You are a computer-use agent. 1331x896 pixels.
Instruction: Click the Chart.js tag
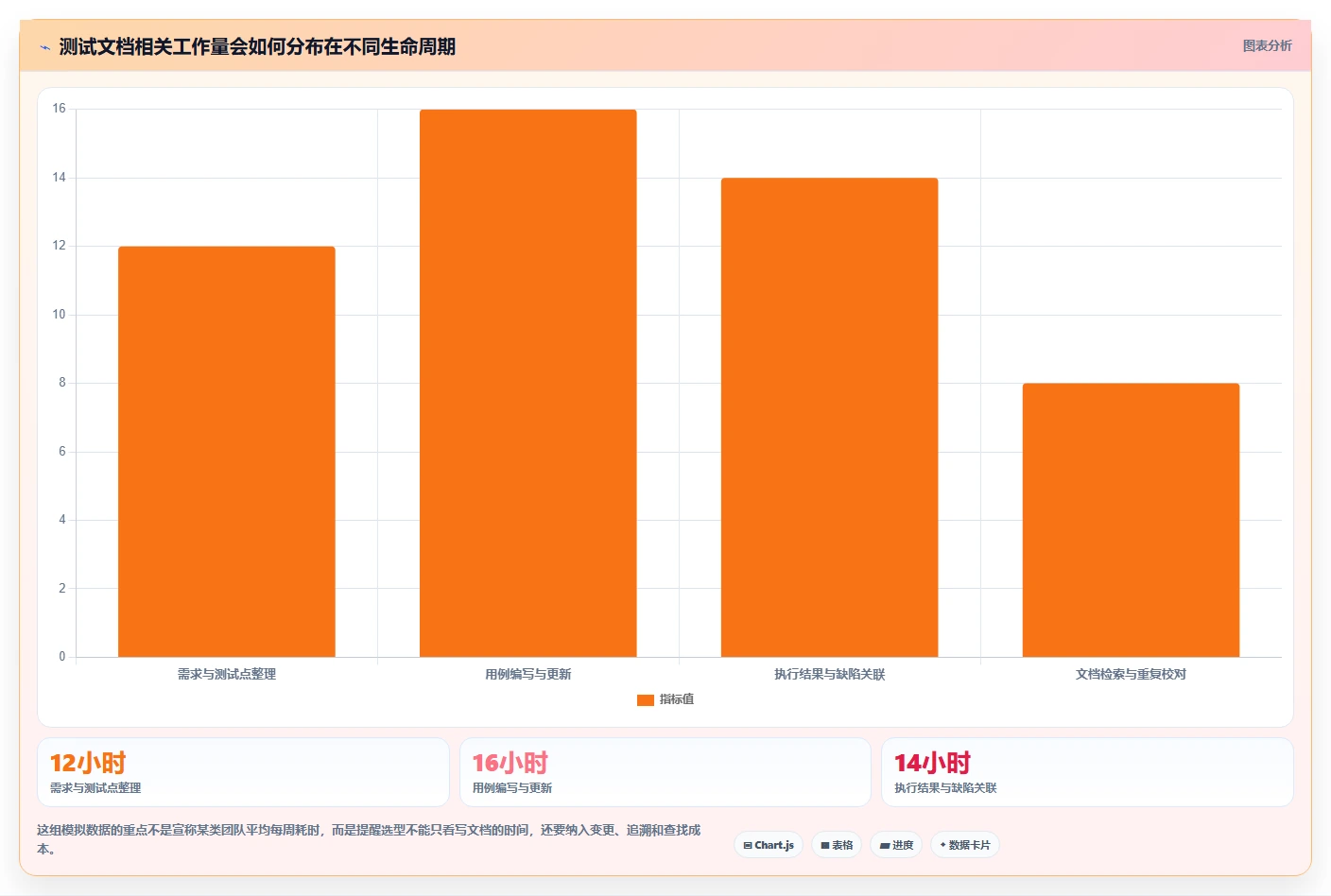769,845
